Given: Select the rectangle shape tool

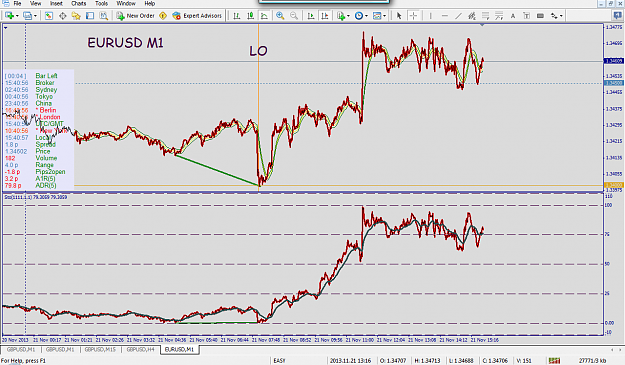Looking at the screenshot, I should 540,16.
